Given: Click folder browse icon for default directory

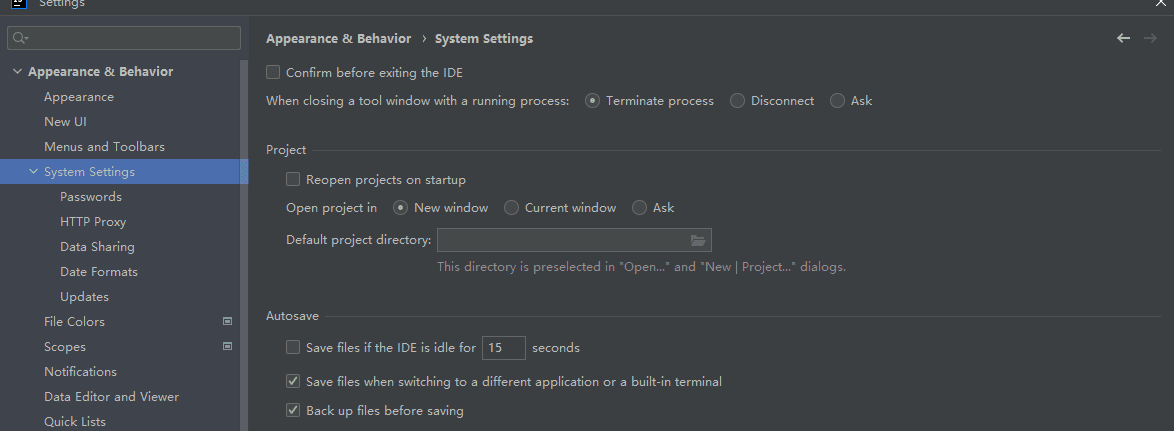Looking at the screenshot, I should (x=698, y=240).
